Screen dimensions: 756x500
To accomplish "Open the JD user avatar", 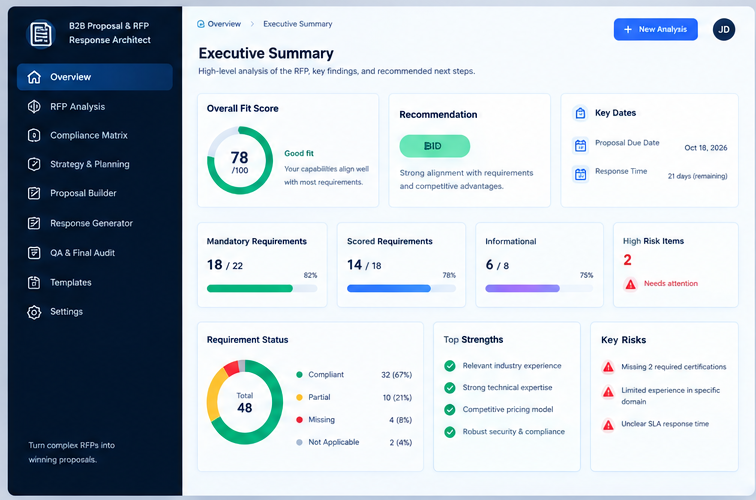I will coord(724,29).
